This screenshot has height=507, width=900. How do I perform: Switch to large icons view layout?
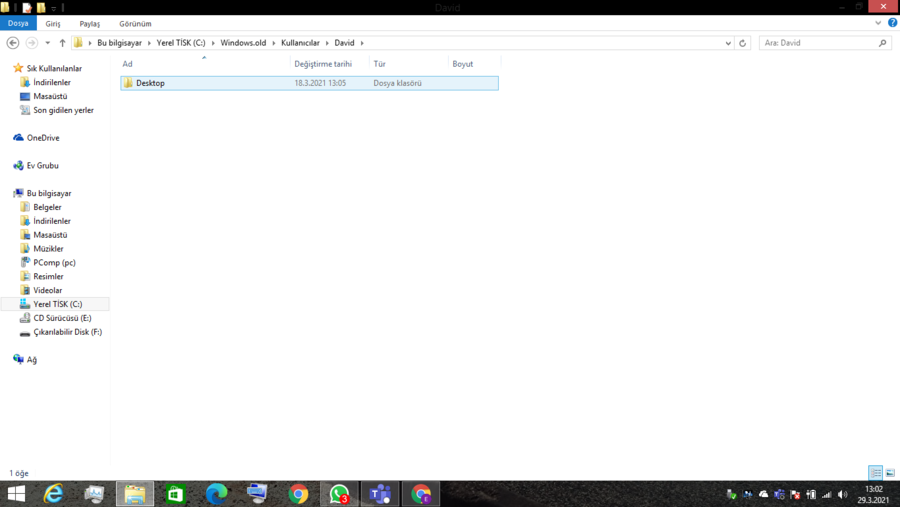click(x=890, y=473)
